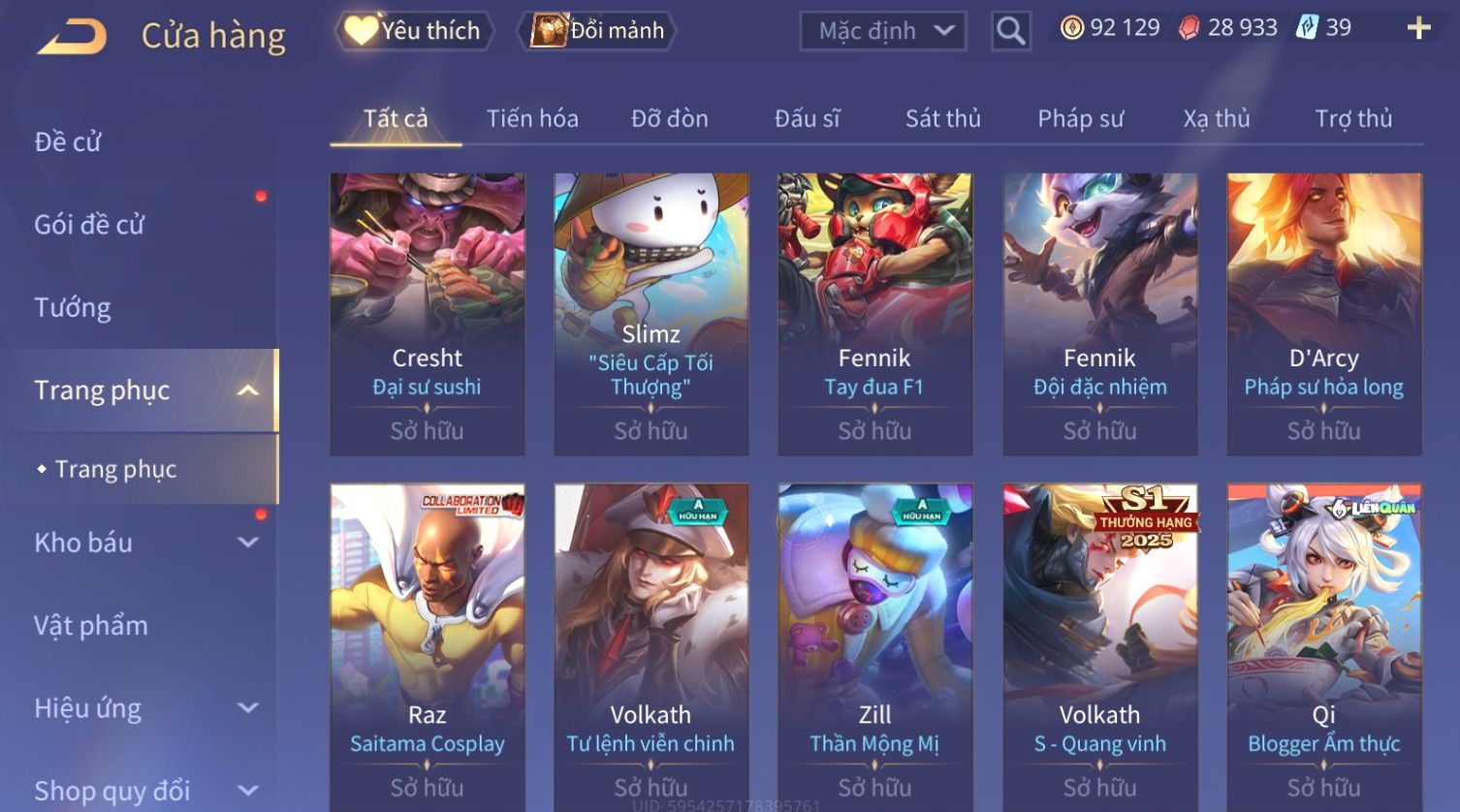
Task: Switch to the Sát thủ tab
Action: (943, 119)
